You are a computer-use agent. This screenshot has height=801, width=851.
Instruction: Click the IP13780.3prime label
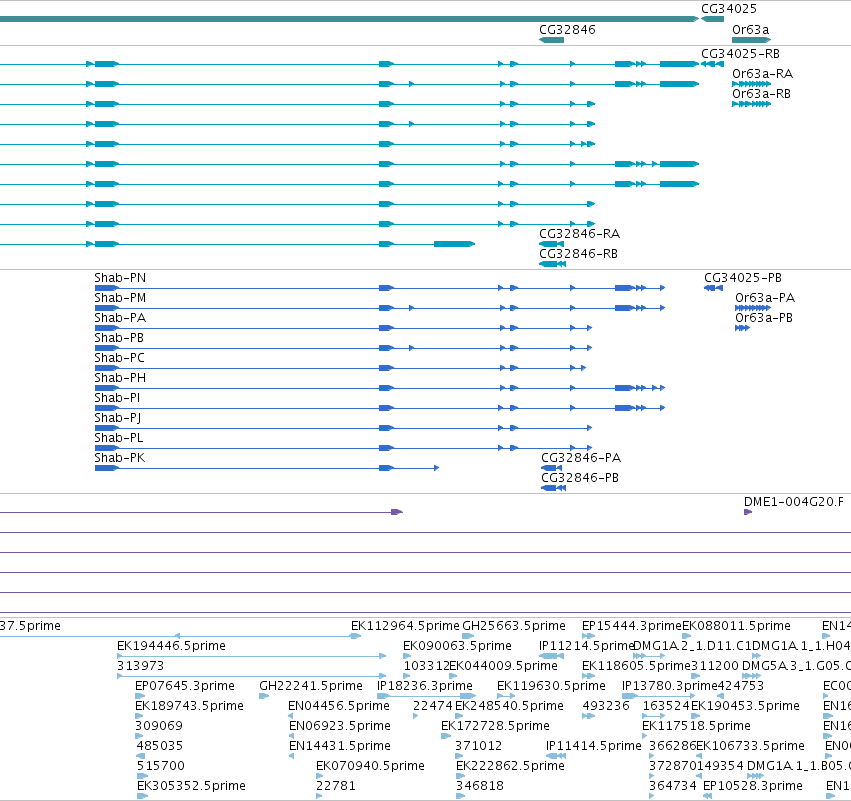pos(670,686)
